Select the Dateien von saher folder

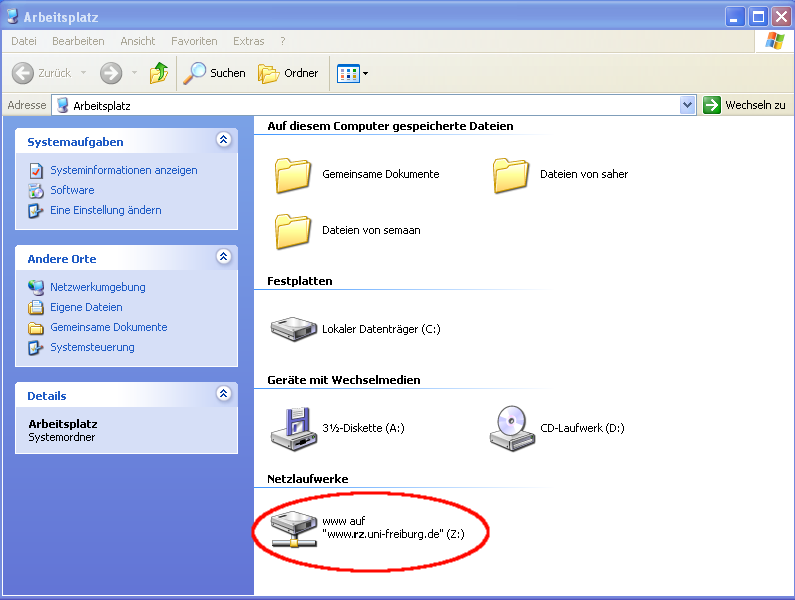[x=511, y=174]
